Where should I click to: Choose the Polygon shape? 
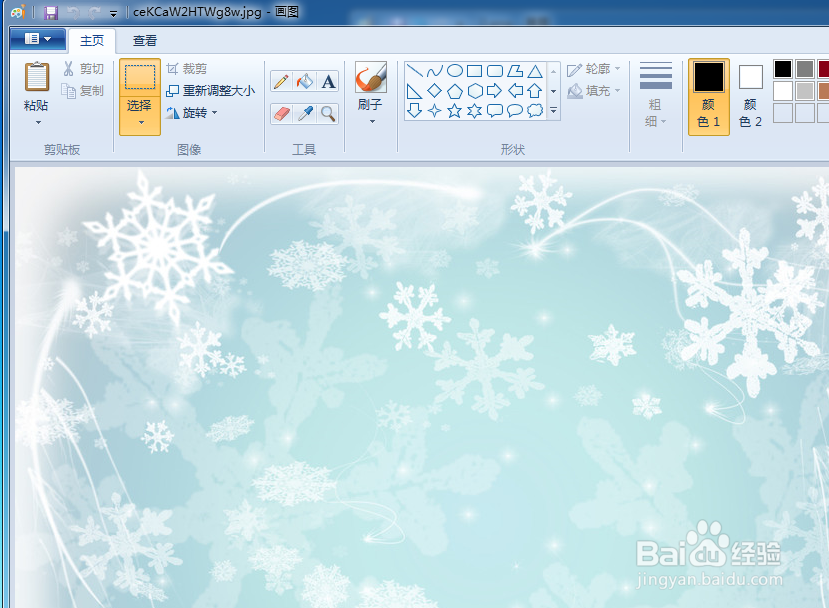tap(515, 71)
